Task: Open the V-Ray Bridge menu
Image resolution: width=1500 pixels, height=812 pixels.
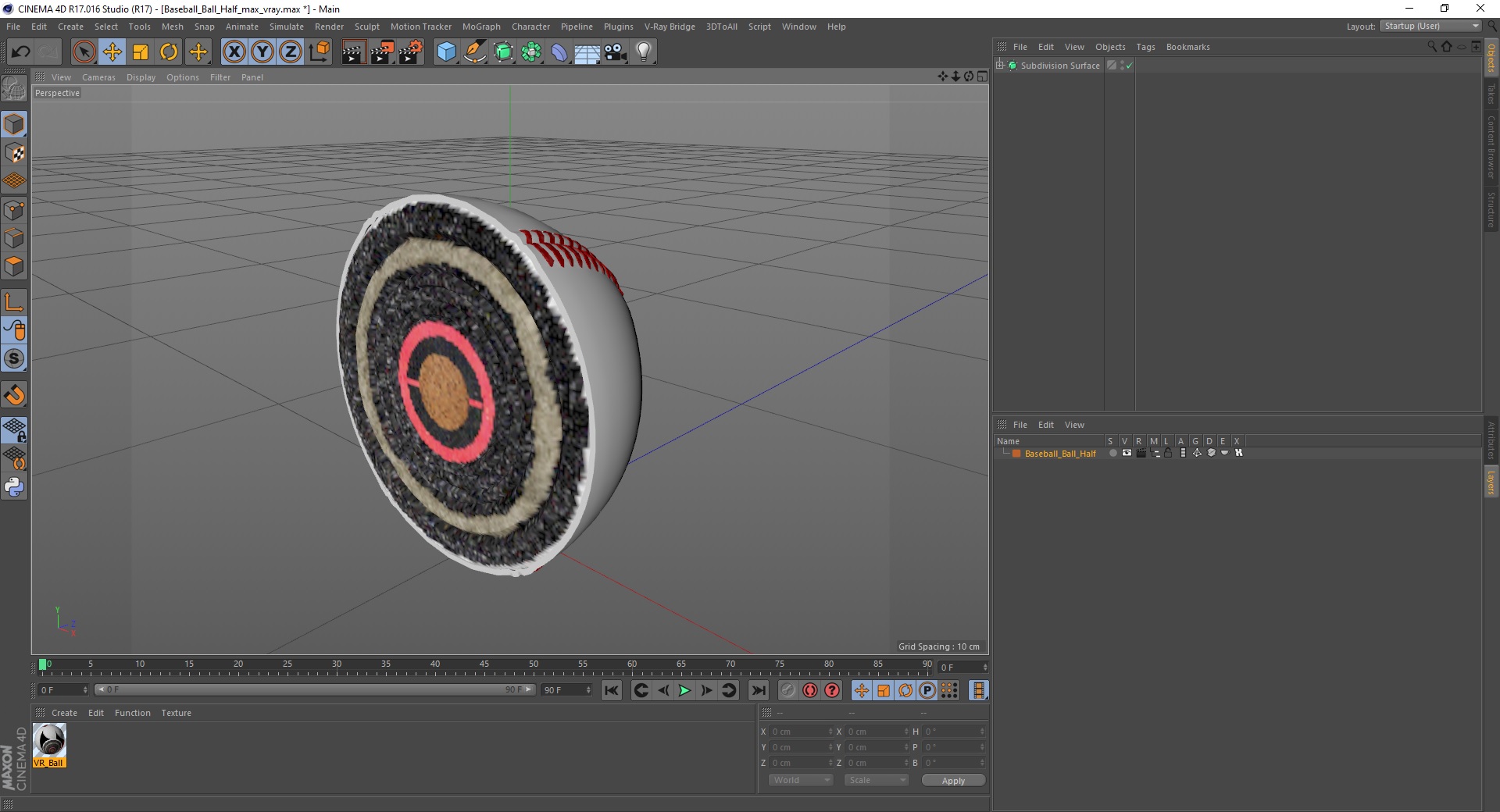Action: click(670, 27)
